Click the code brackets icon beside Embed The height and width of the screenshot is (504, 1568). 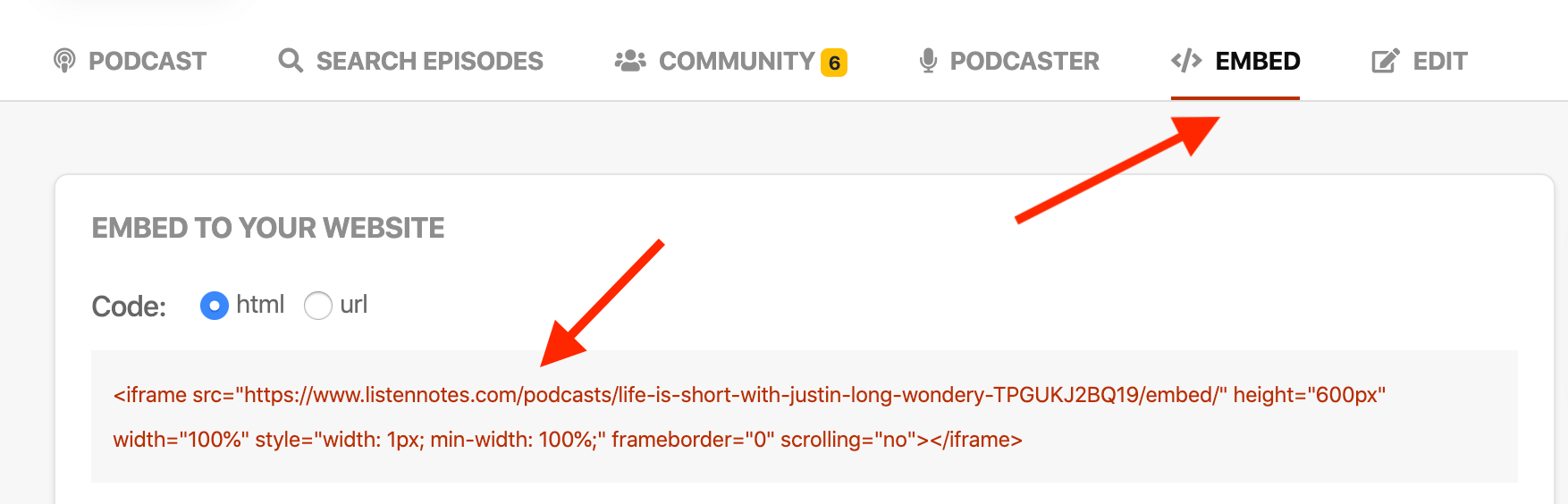pyautogui.click(x=1186, y=61)
